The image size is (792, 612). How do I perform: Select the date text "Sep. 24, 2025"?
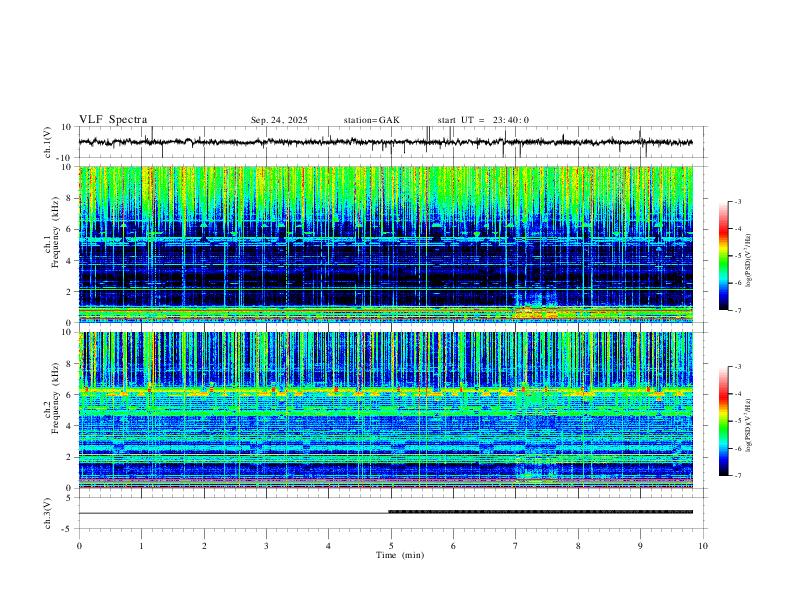tap(279, 120)
